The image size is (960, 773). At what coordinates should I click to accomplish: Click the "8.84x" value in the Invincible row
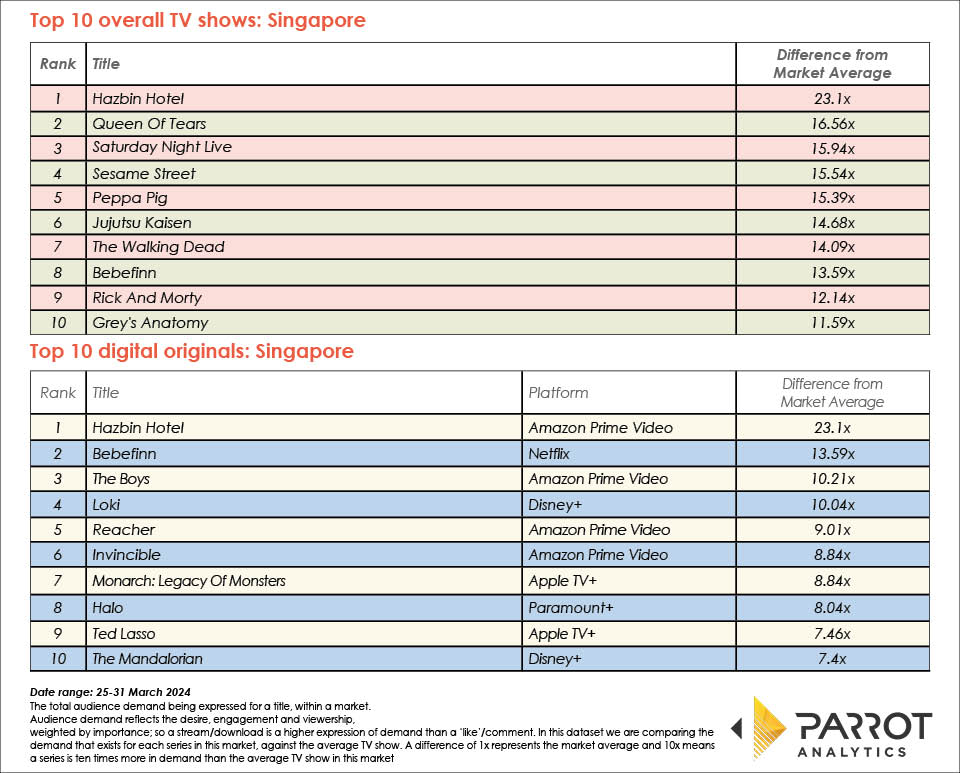[833, 555]
